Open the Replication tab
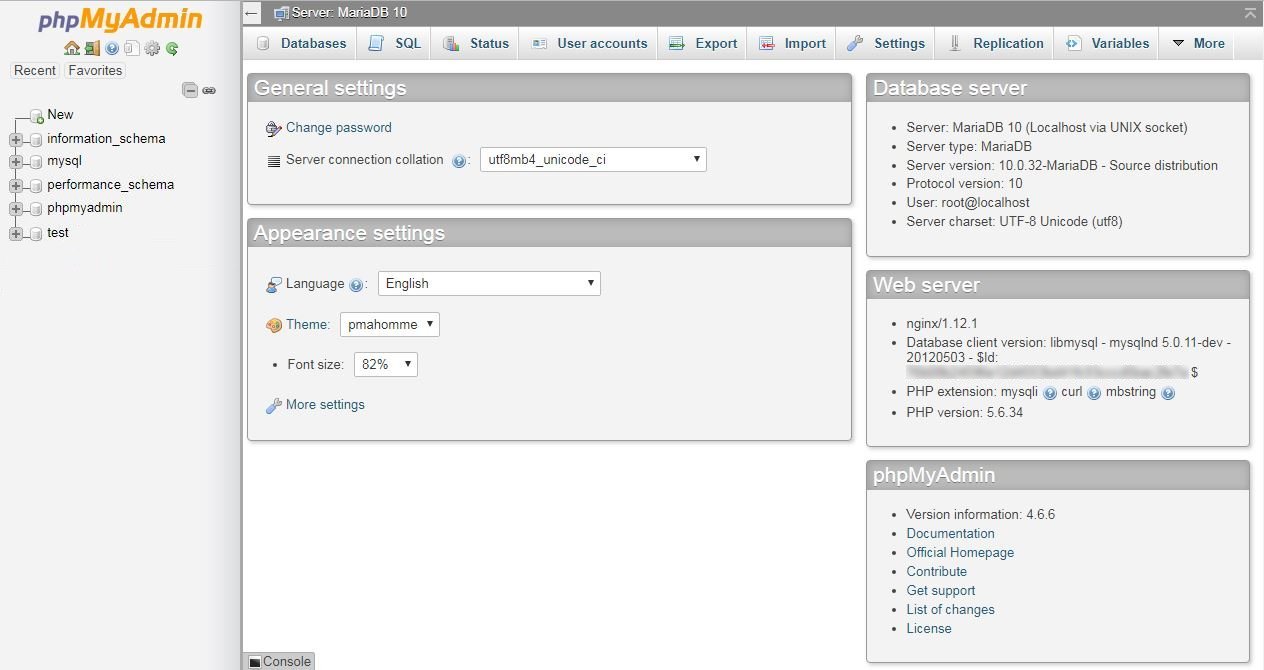 coord(995,43)
